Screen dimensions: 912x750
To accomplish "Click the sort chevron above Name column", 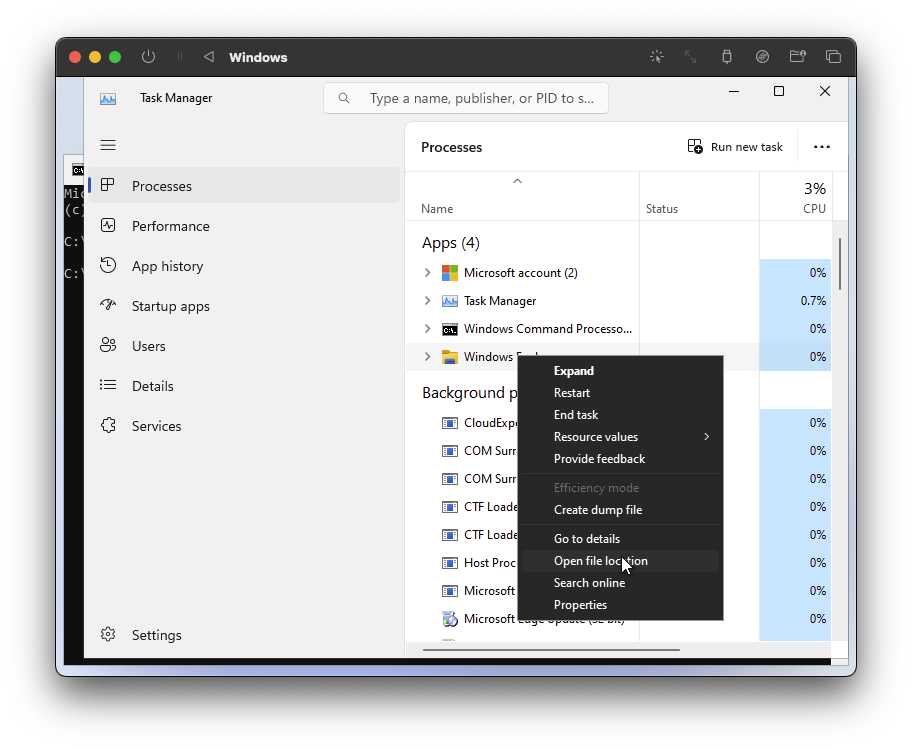I will pyautogui.click(x=517, y=182).
